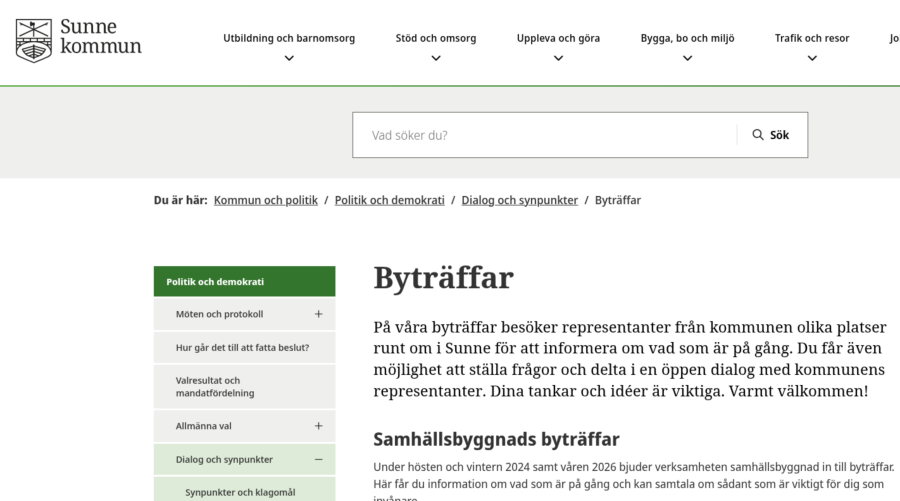This screenshot has height=501, width=900.
Task: Go to Kommun och politik breadcrumb
Action: (x=265, y=200)
